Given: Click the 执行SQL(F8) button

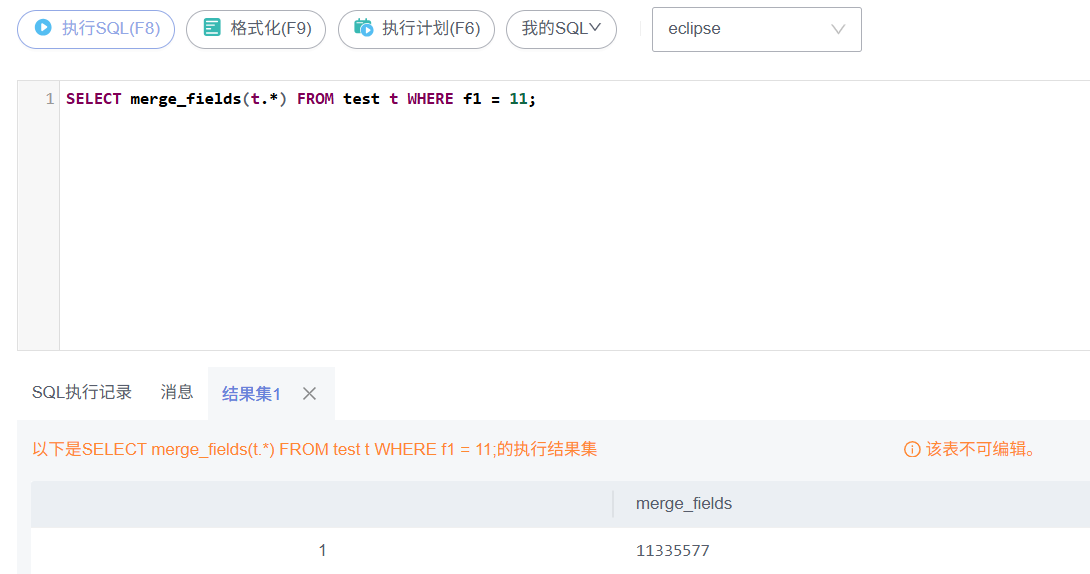Looking at the screenshot, I should coord(96,29).
